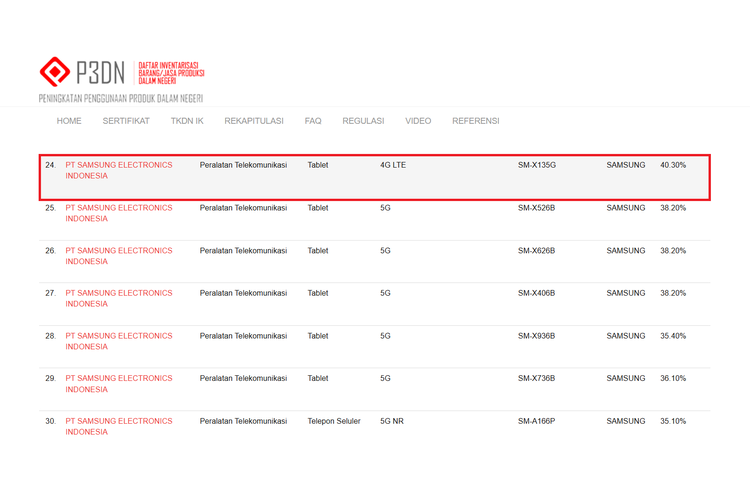750x500 pixels.
Task: Click the 5G cell for SM-X736B
Action: coord(385,378)
